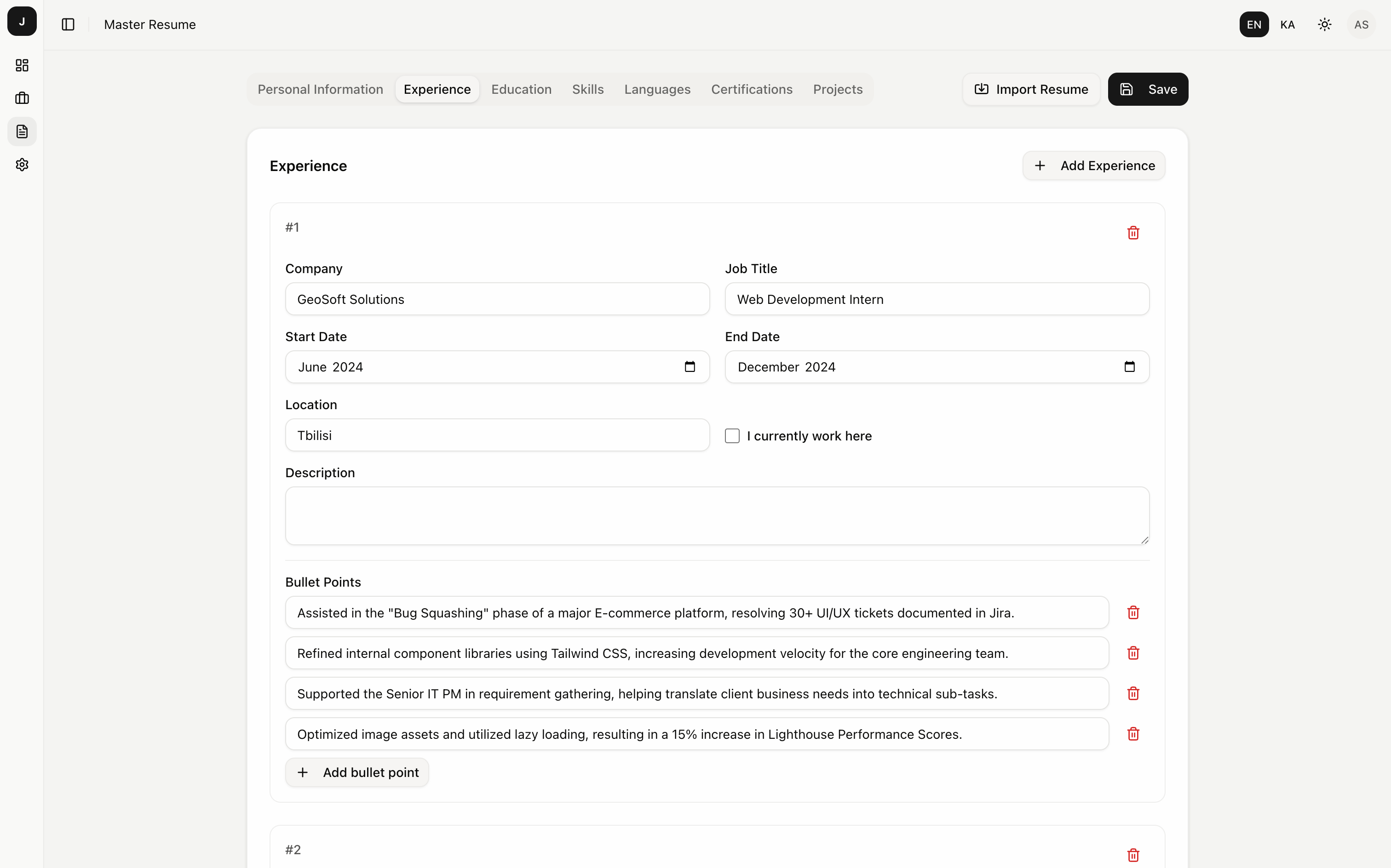Switch language to KA
Viewport: 1391px width, 868px height.
(x=1287, y=24)
